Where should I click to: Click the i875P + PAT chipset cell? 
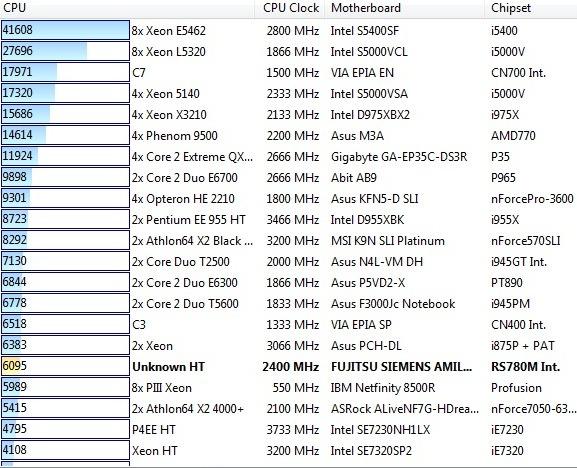(x=523, y=345)
